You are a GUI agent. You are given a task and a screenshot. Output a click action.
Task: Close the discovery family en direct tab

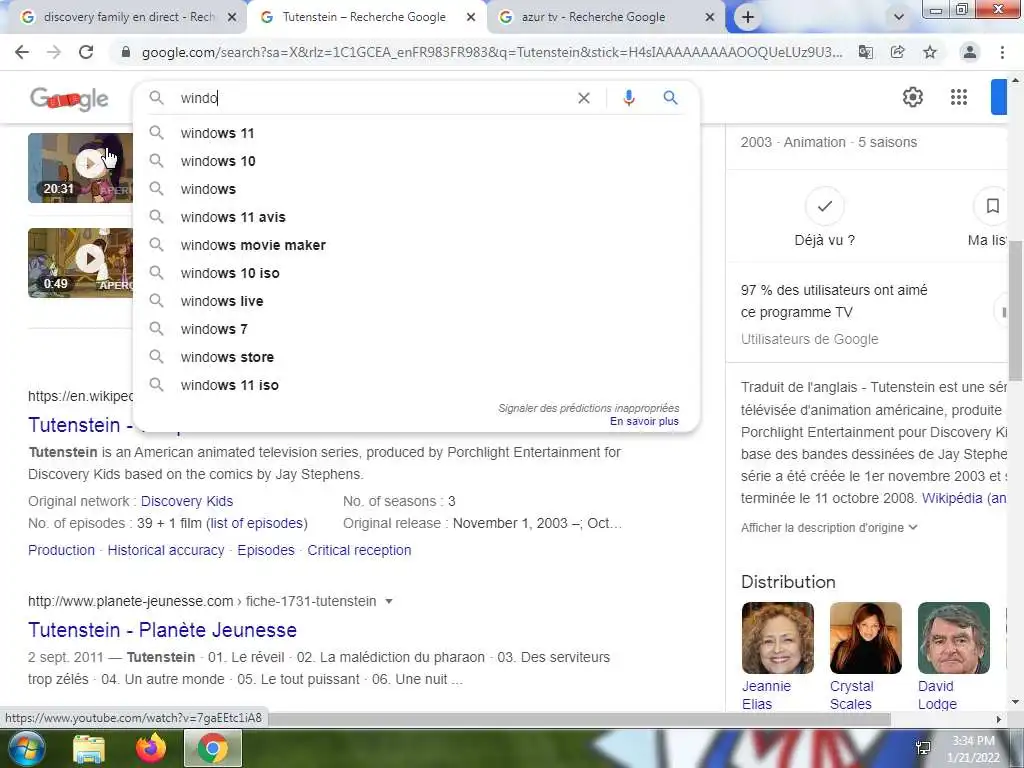(x=232, y=18)
